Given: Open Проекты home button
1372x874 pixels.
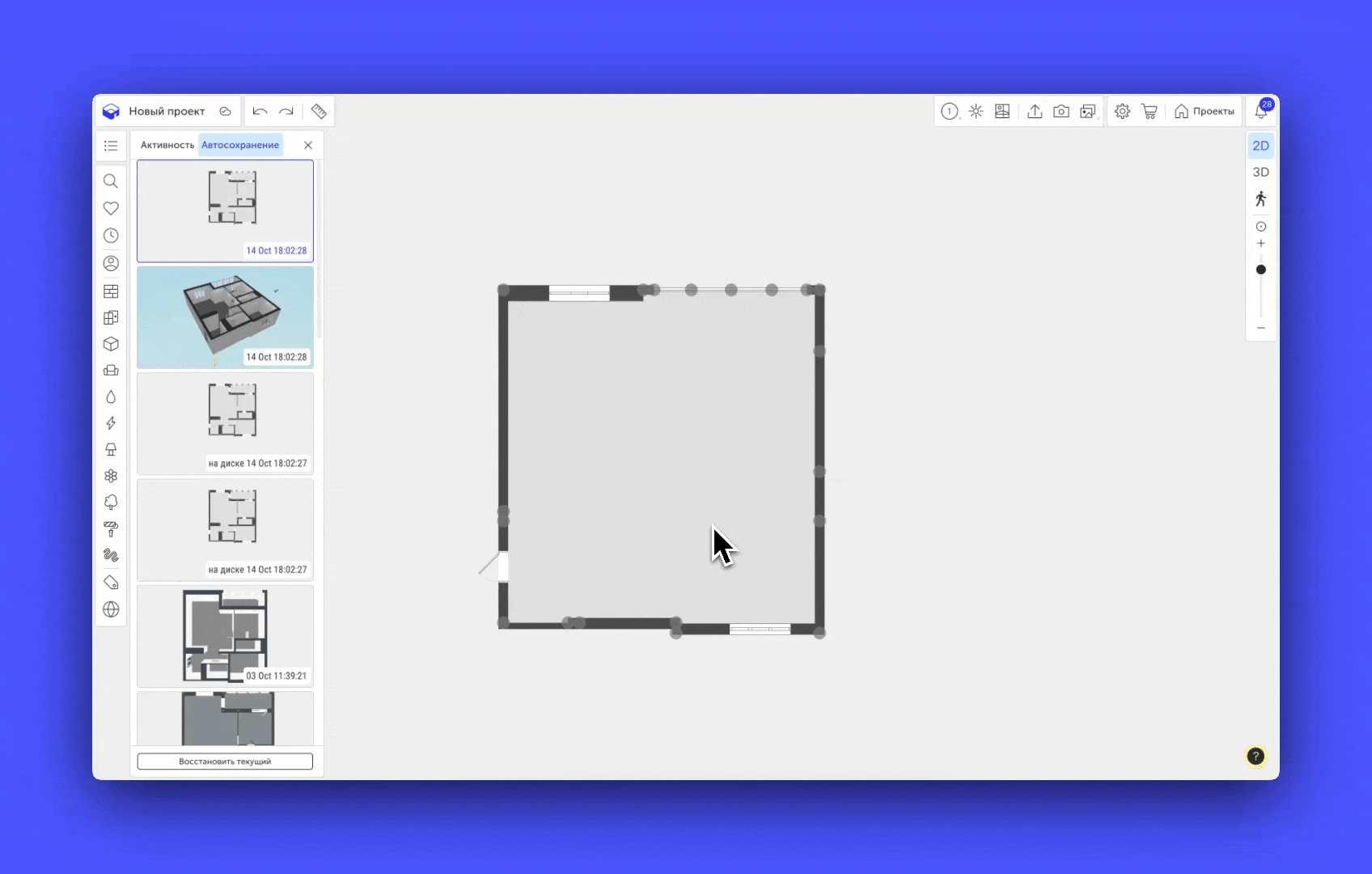Looking at the screenshot, I should click(x=1205, y=112).
